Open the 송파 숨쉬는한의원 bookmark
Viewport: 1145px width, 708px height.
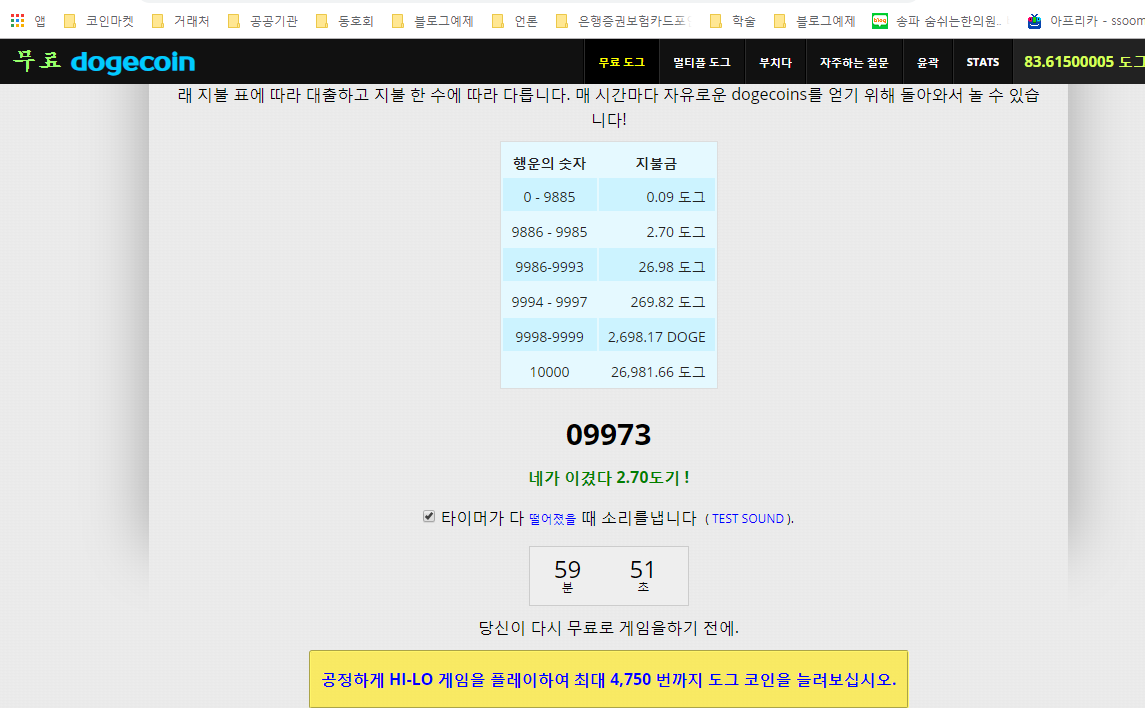(938, 21)
